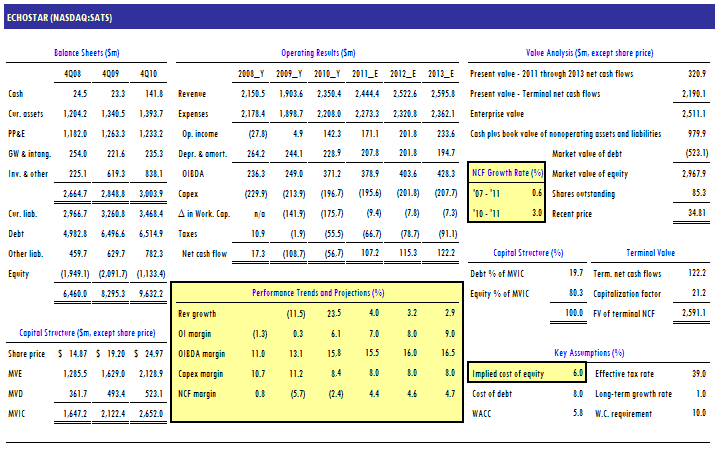Click the Key Assumptions (%) header

pos(589,352)
